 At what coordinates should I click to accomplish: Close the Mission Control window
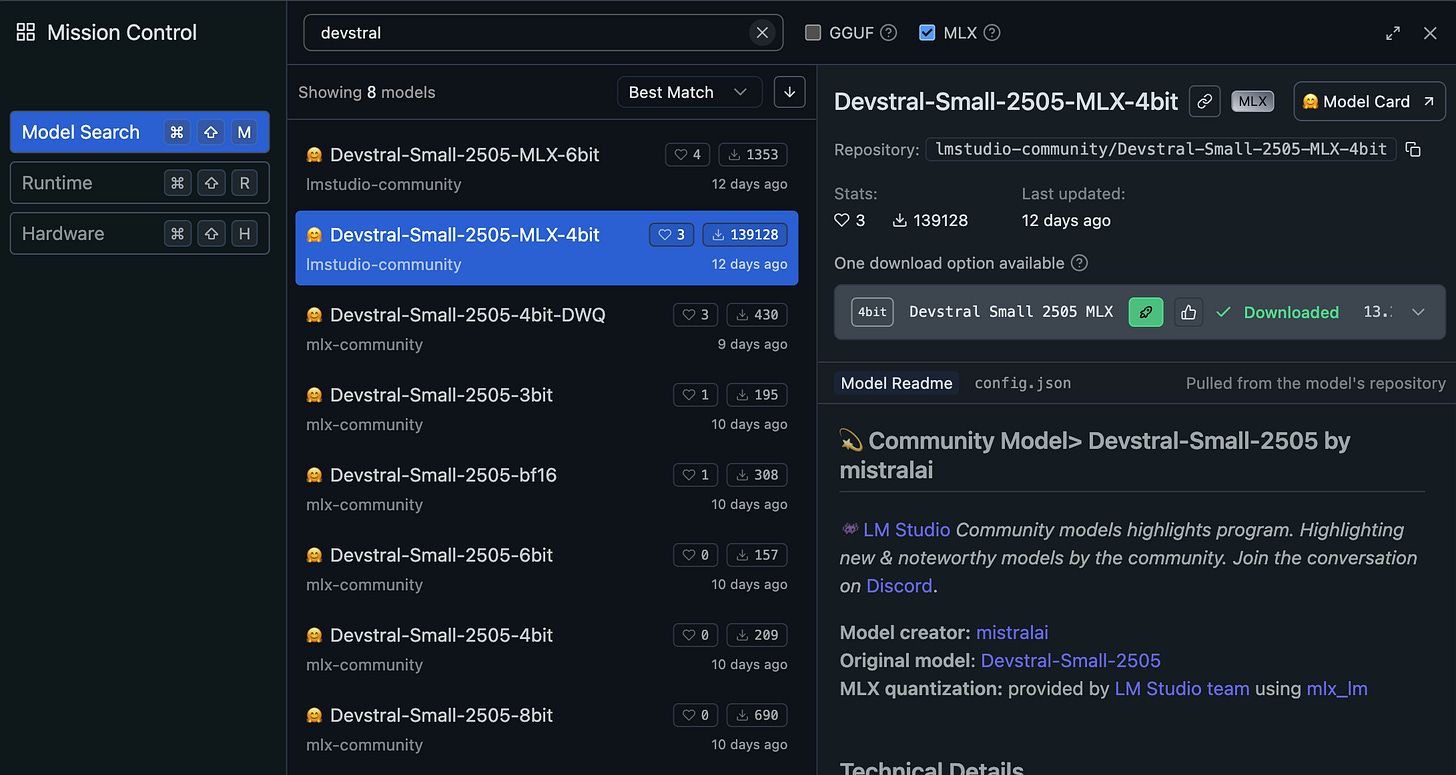point(1430,33)
